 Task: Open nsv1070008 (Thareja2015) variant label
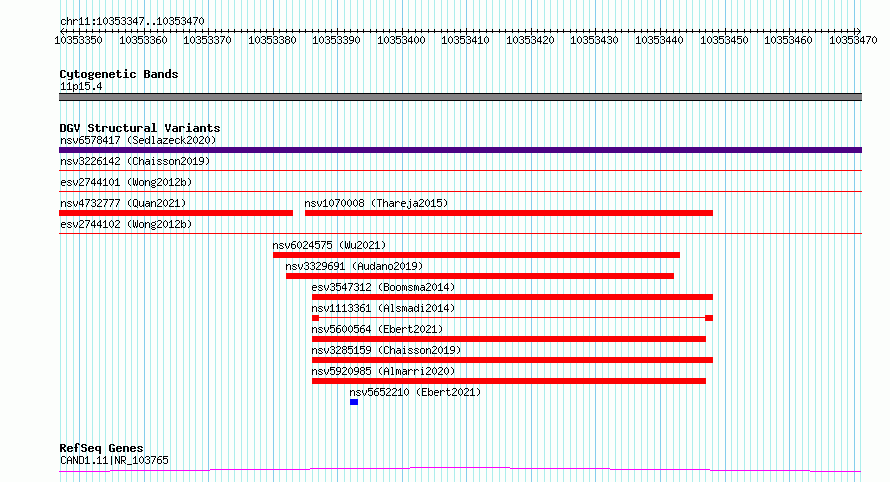(x=376, y=203)
